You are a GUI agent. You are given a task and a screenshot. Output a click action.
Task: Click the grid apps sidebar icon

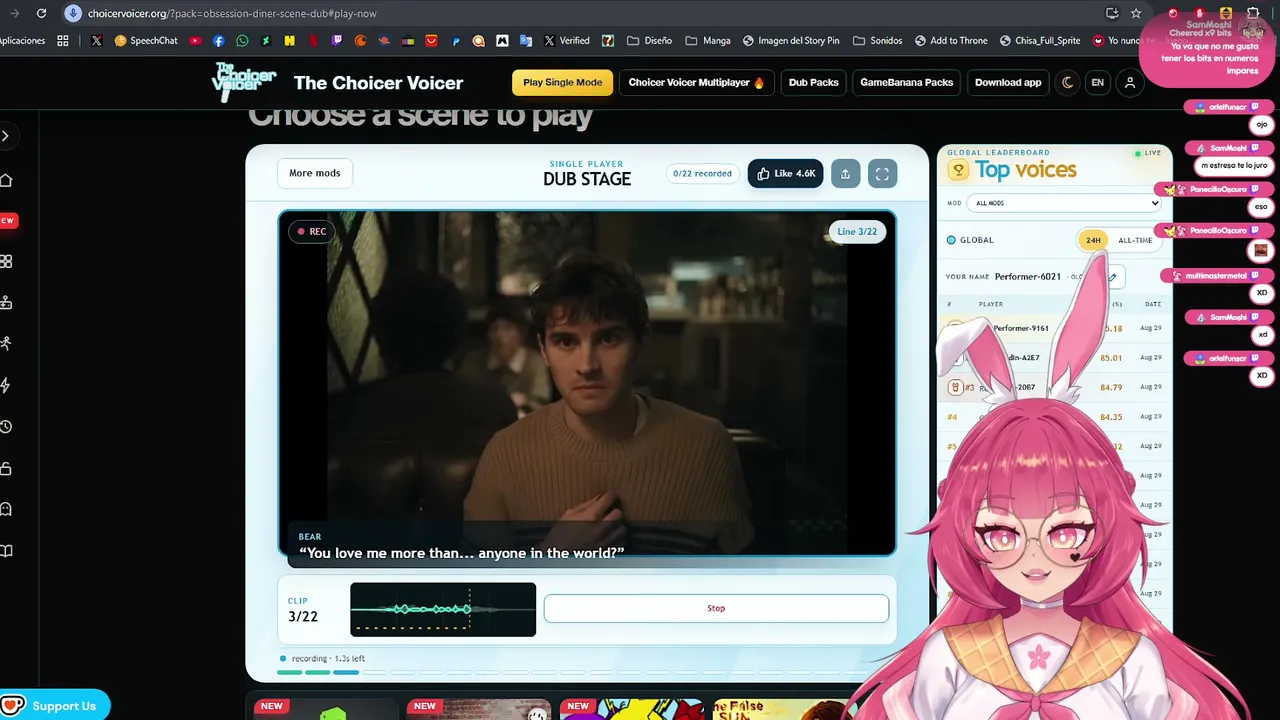click(6, 262)
